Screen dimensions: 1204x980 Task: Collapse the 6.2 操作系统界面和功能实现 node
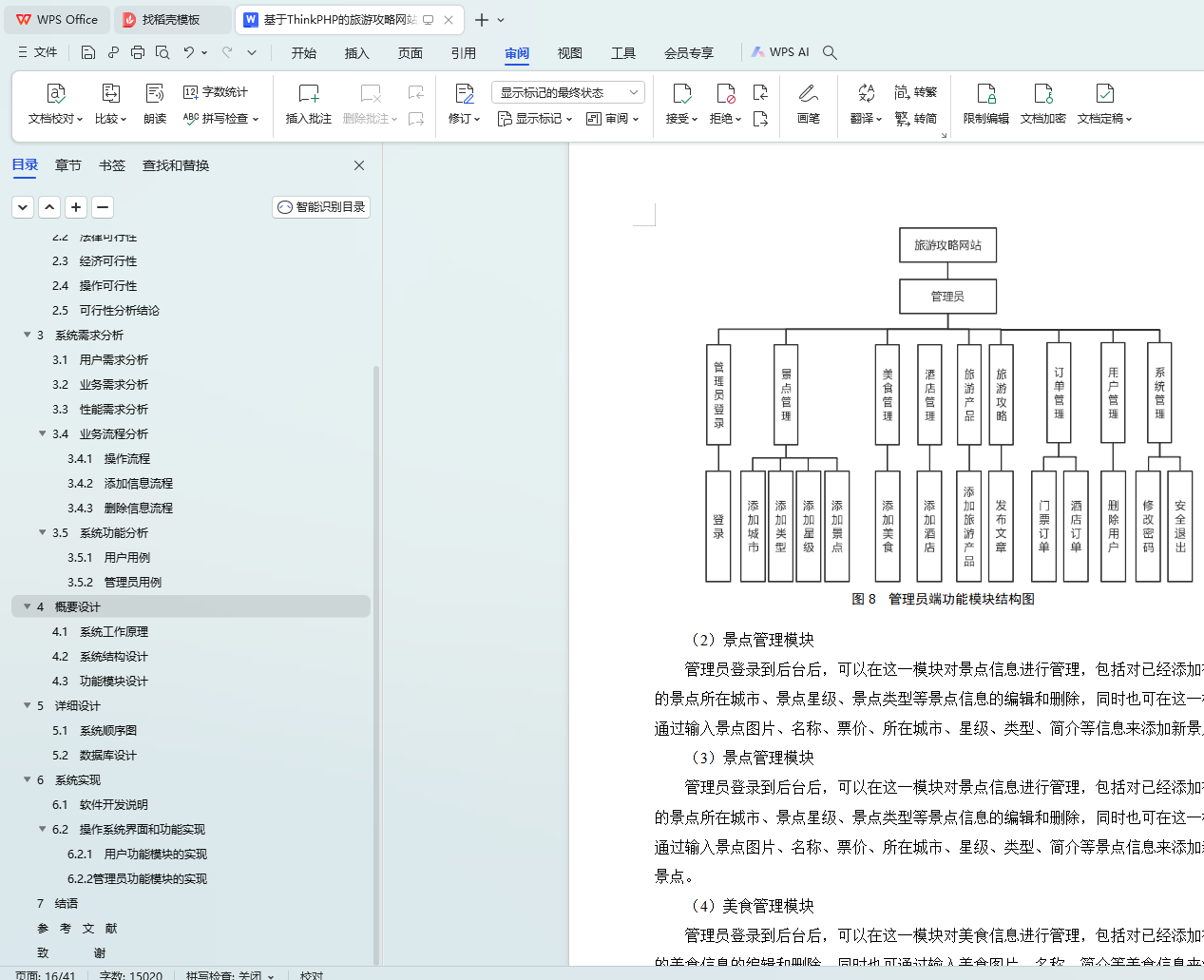click(x=42, y=829)
